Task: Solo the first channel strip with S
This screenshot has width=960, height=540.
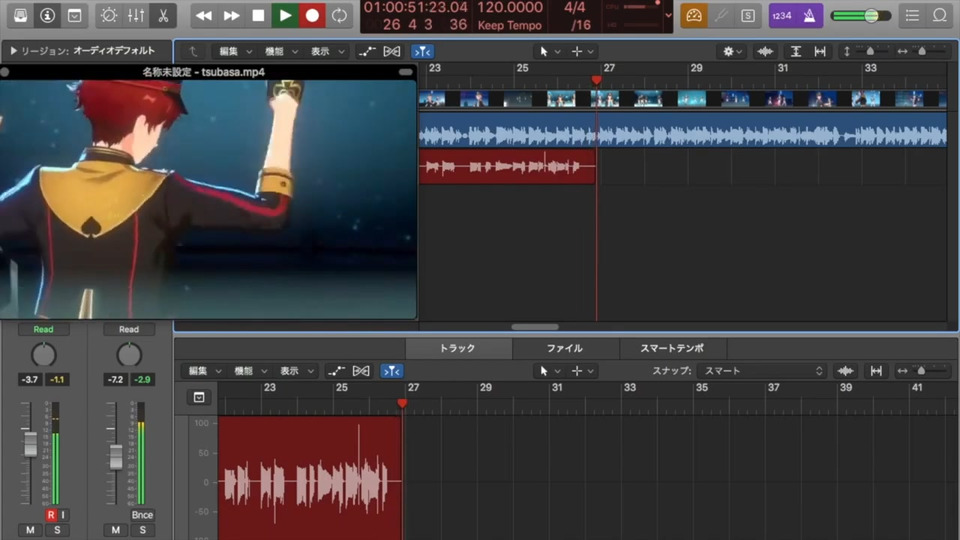Action: point(57,530)
